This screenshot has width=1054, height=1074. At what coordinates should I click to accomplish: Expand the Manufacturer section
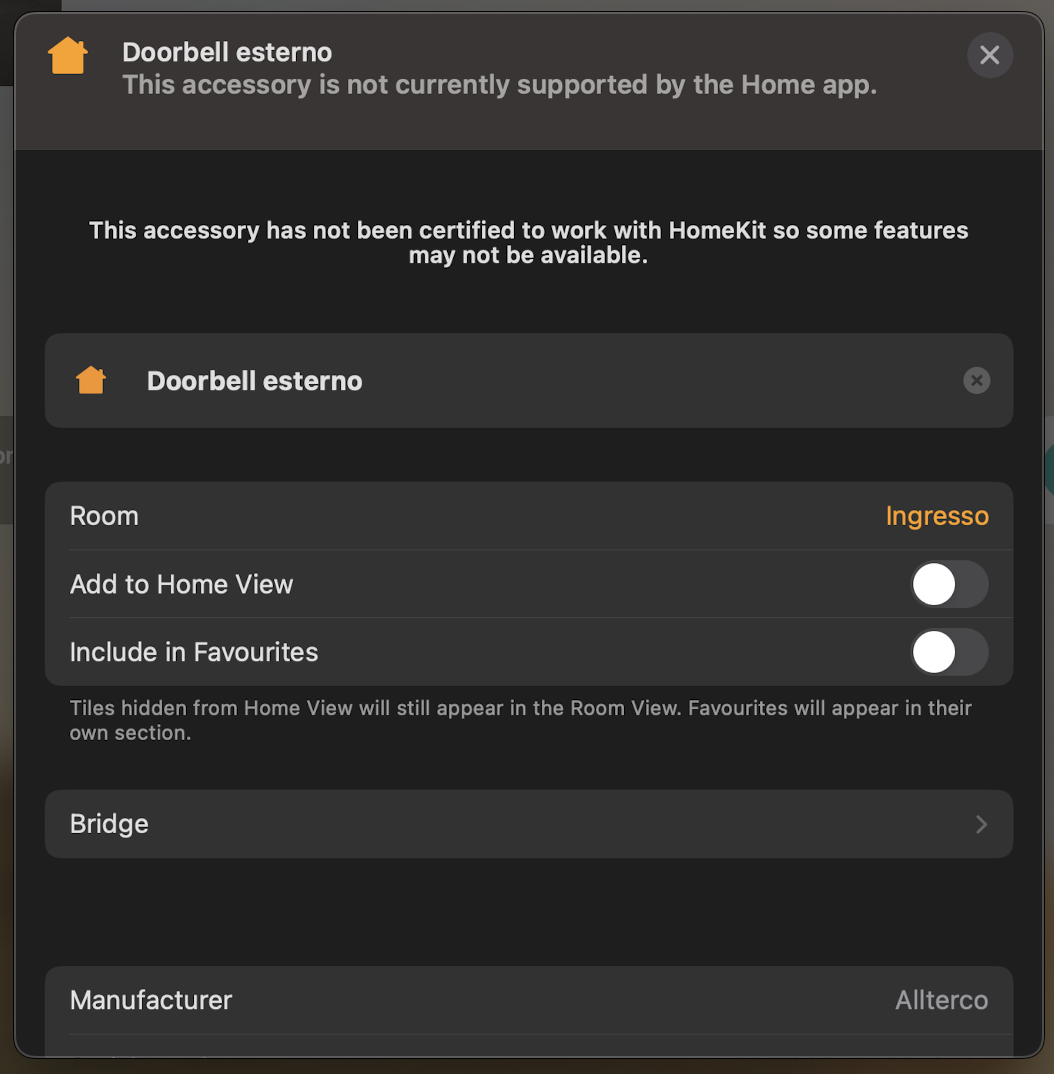tap(528, 1000)
